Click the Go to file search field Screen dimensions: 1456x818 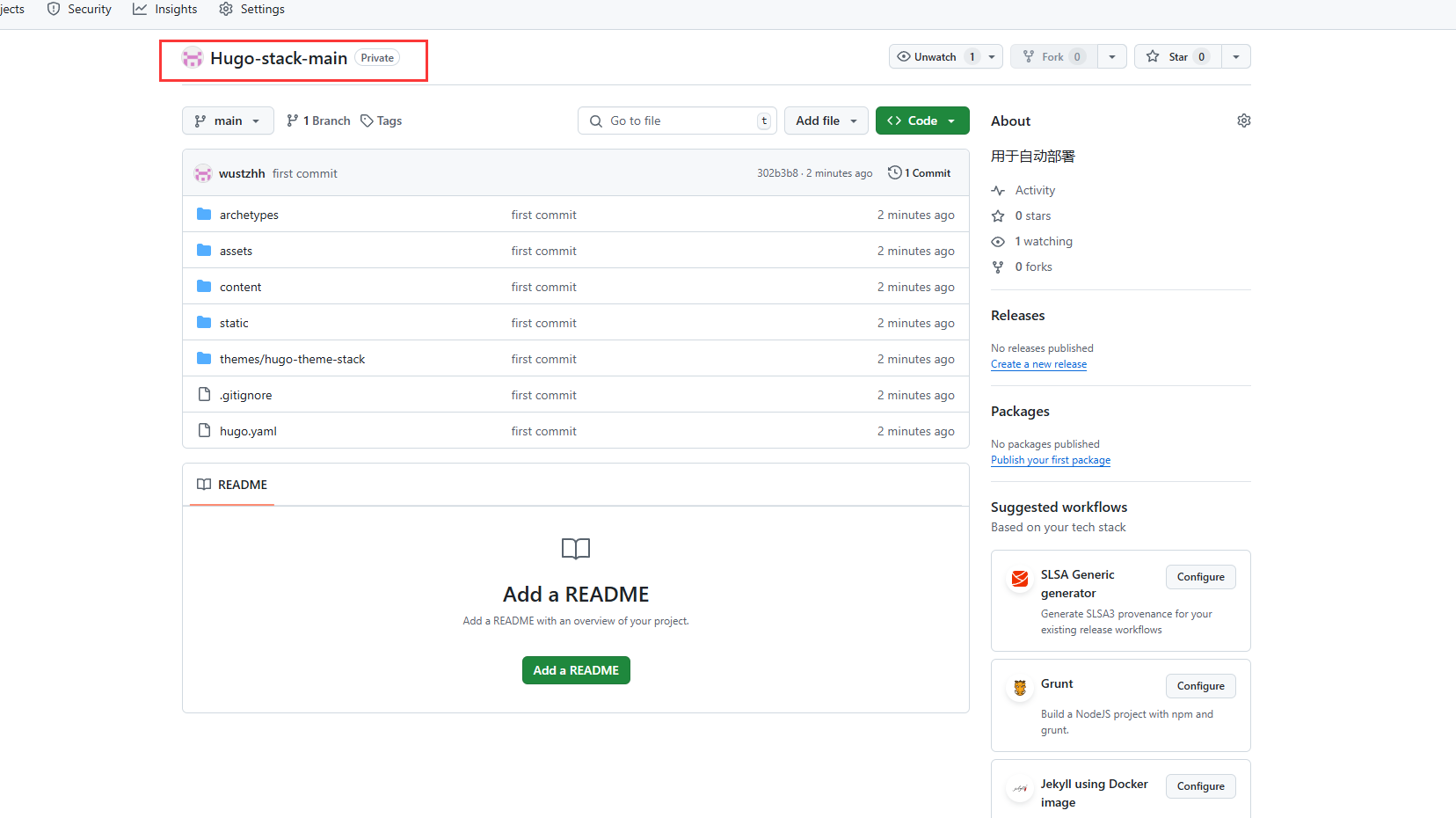pos(676,121)
